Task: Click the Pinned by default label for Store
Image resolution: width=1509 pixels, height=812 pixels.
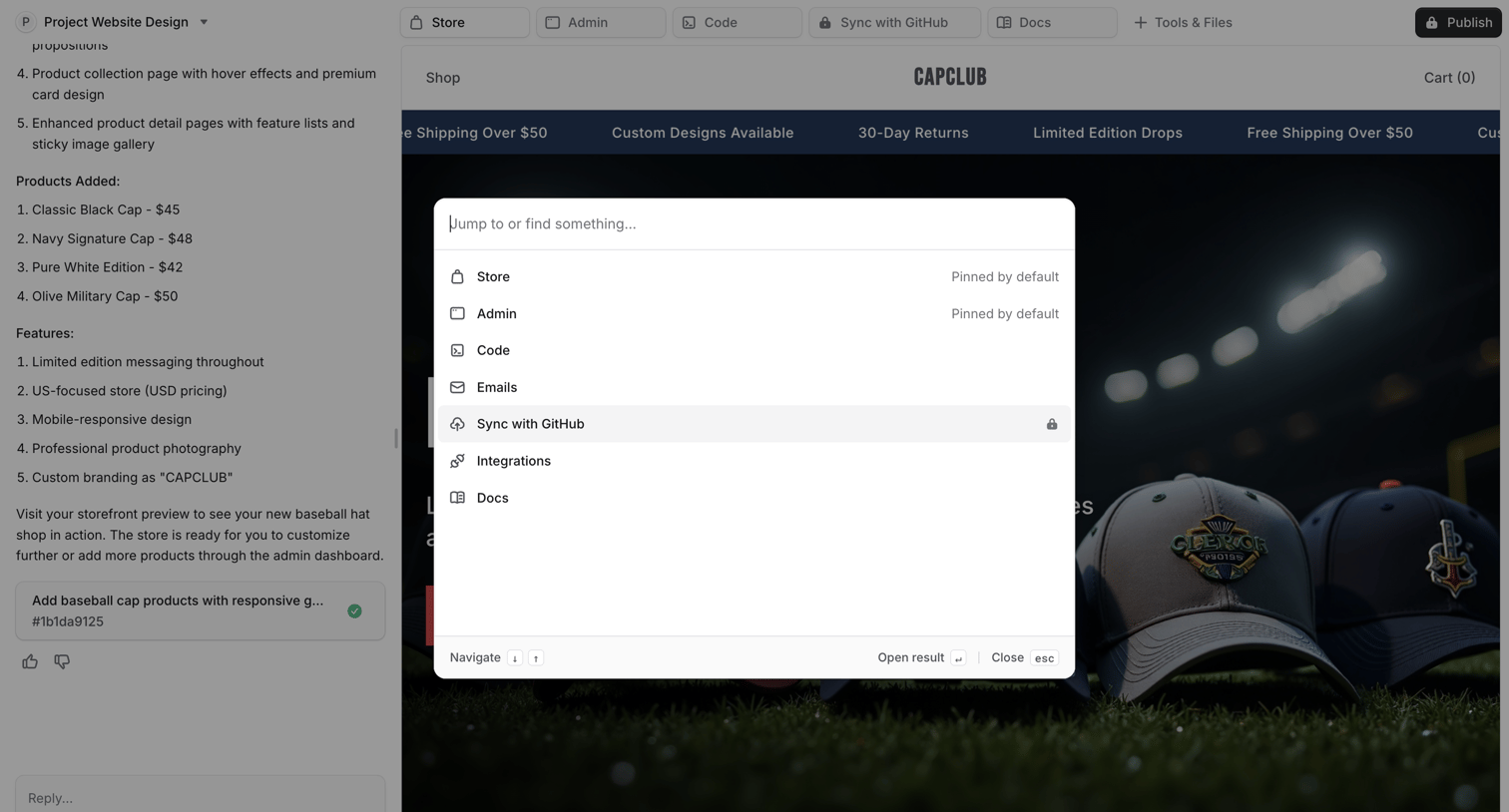Action: tap(1005, 276)
